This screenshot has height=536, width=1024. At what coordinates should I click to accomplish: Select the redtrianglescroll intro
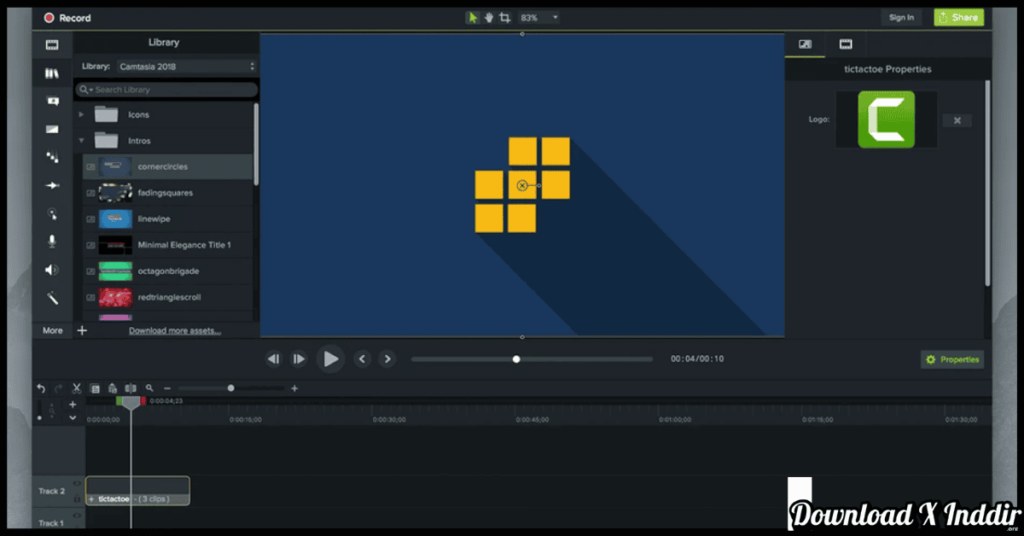tap(168, 297)
